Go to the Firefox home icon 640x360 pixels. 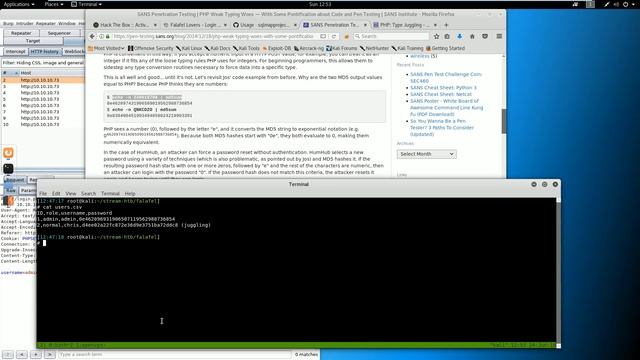472,36
